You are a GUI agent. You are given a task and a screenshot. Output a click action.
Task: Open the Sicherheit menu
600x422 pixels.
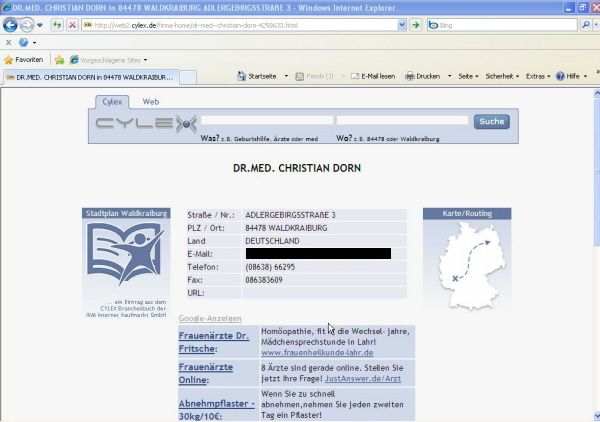502,76
